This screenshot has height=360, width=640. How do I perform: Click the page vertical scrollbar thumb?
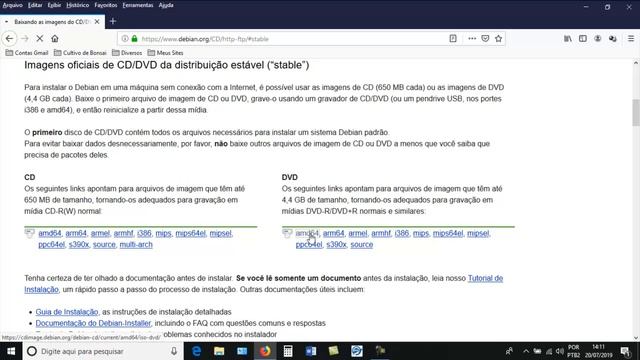coord(636,112)
